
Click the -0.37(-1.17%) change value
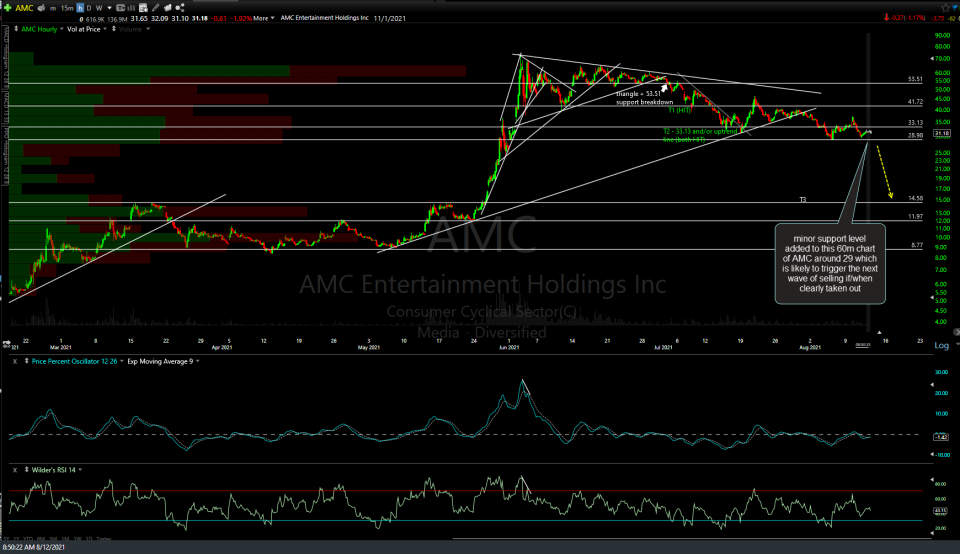(x=908, y=18)
